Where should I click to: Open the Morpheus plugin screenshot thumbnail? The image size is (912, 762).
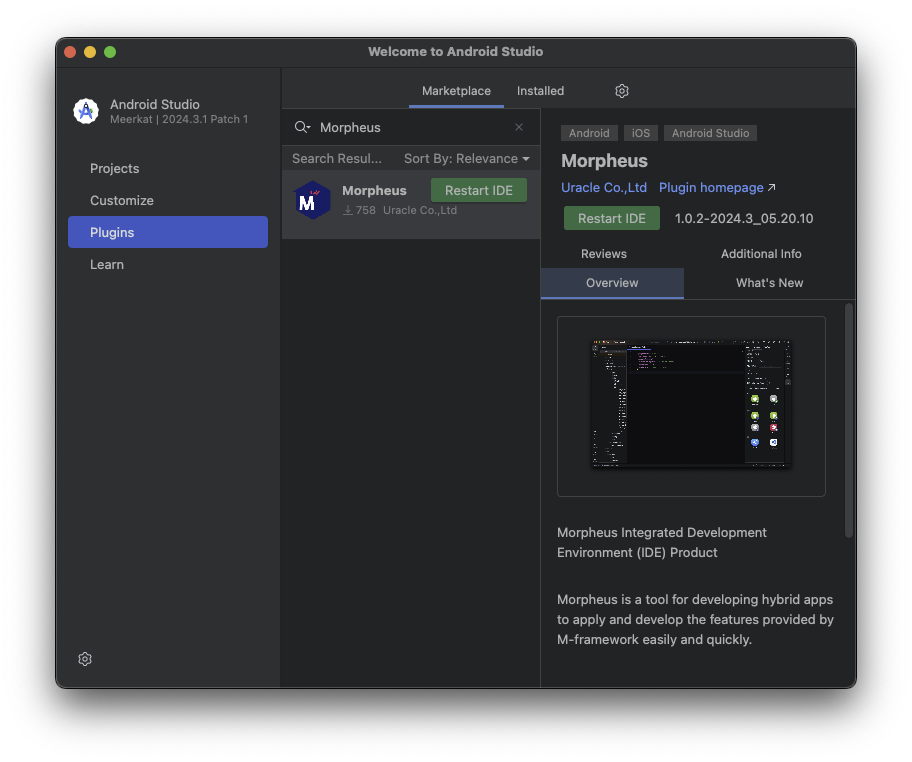tap(691, 406)
